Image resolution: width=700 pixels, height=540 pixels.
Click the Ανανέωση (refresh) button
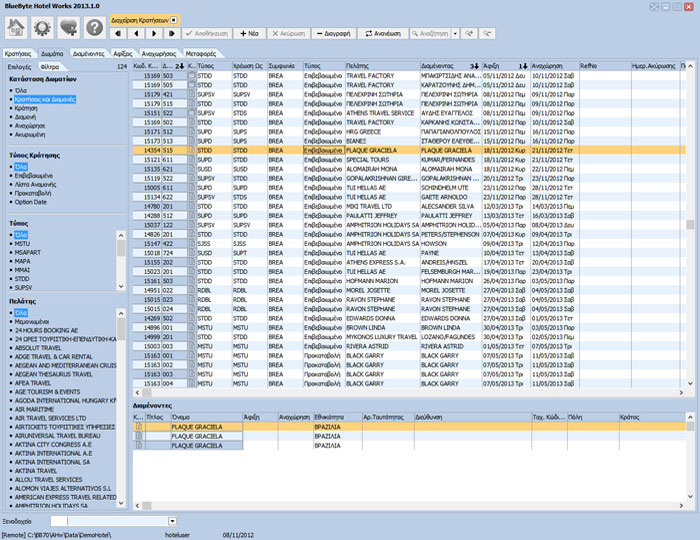[x=383, y=33]
